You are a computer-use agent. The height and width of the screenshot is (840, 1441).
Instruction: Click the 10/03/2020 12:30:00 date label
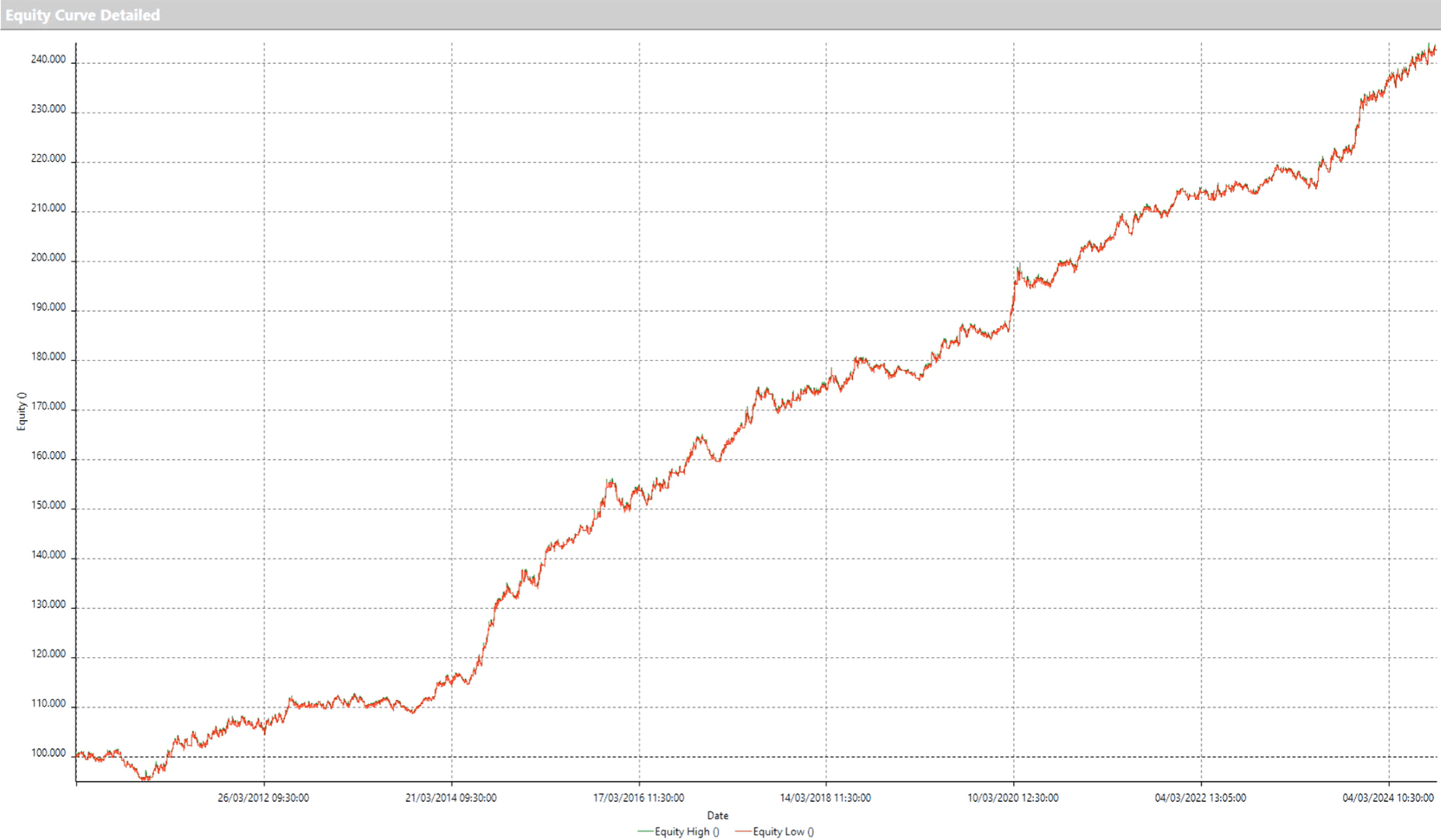[1013, 797]
